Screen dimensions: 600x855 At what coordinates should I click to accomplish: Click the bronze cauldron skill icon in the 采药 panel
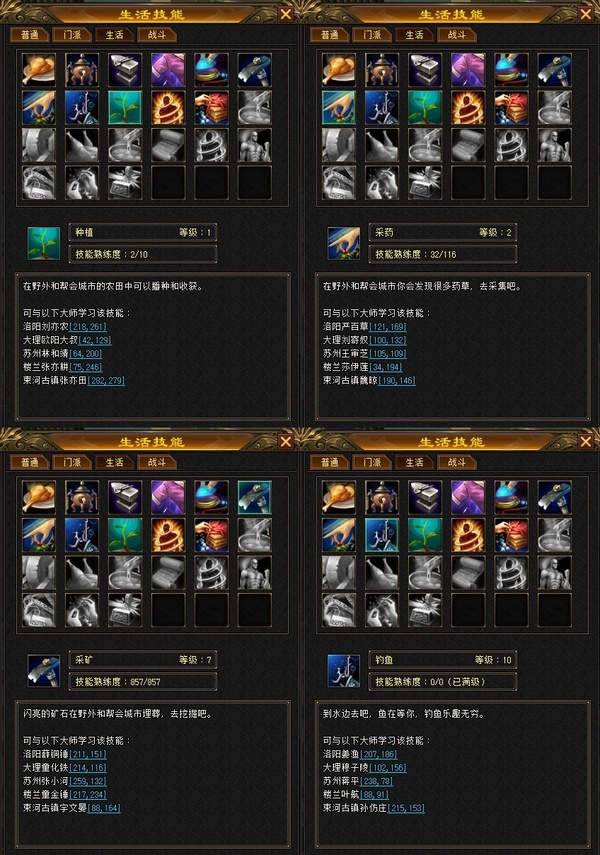(x=382, y=70)
